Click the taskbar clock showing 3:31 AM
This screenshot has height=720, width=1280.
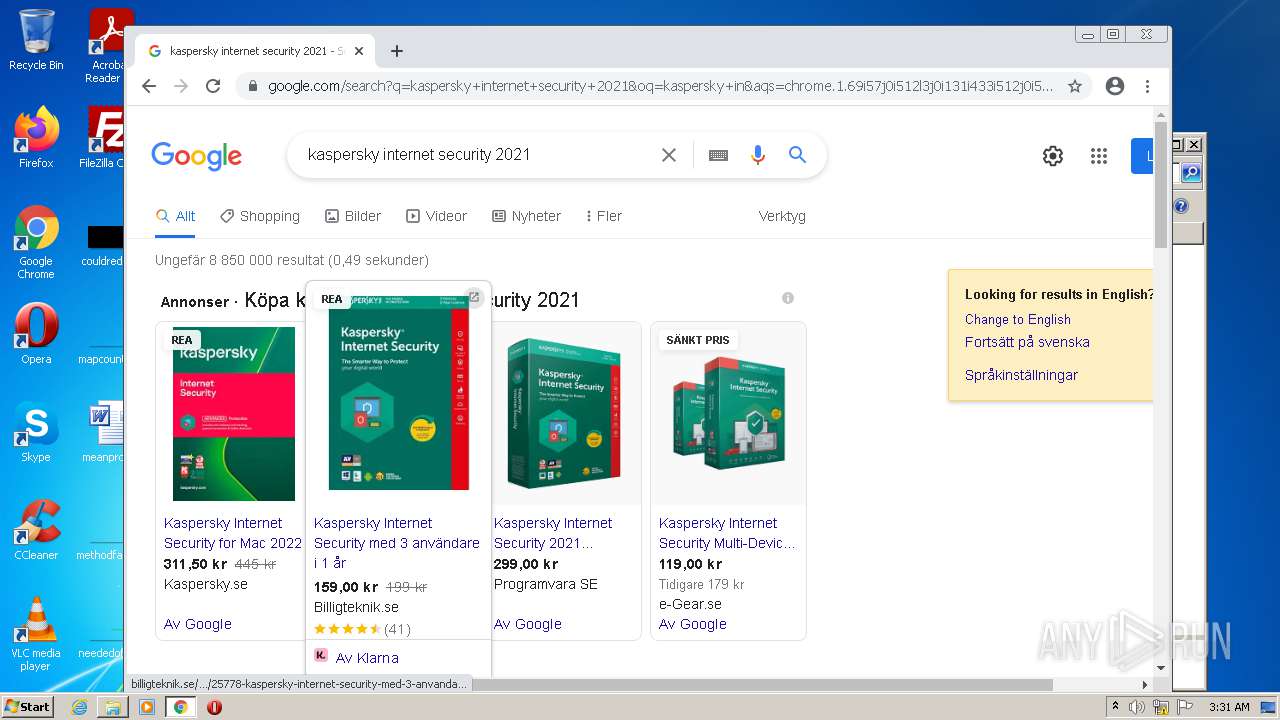coord(1229,707)
